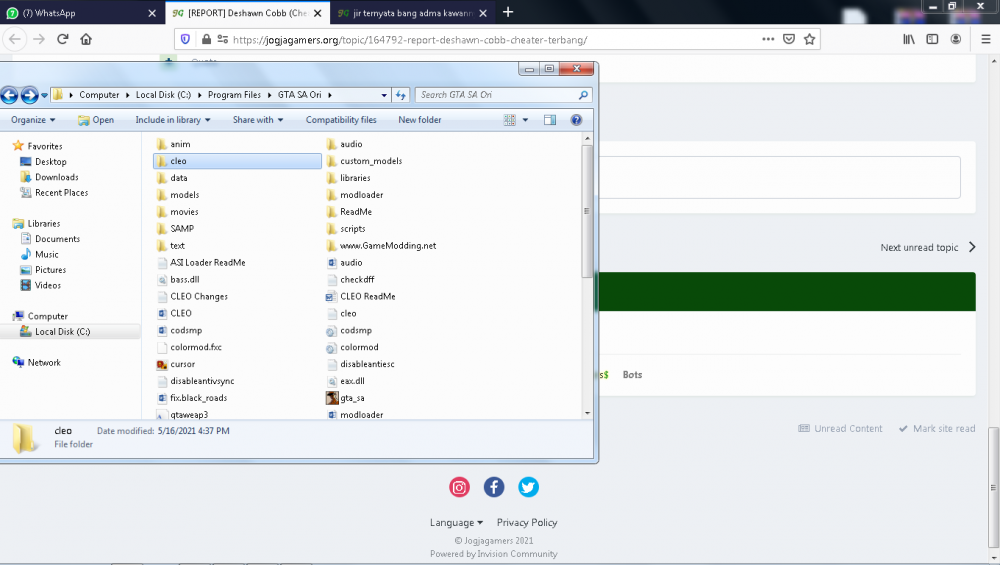Change view using the views icon
The width and height of the screenshot is (1000, 565).
[510, 120]
